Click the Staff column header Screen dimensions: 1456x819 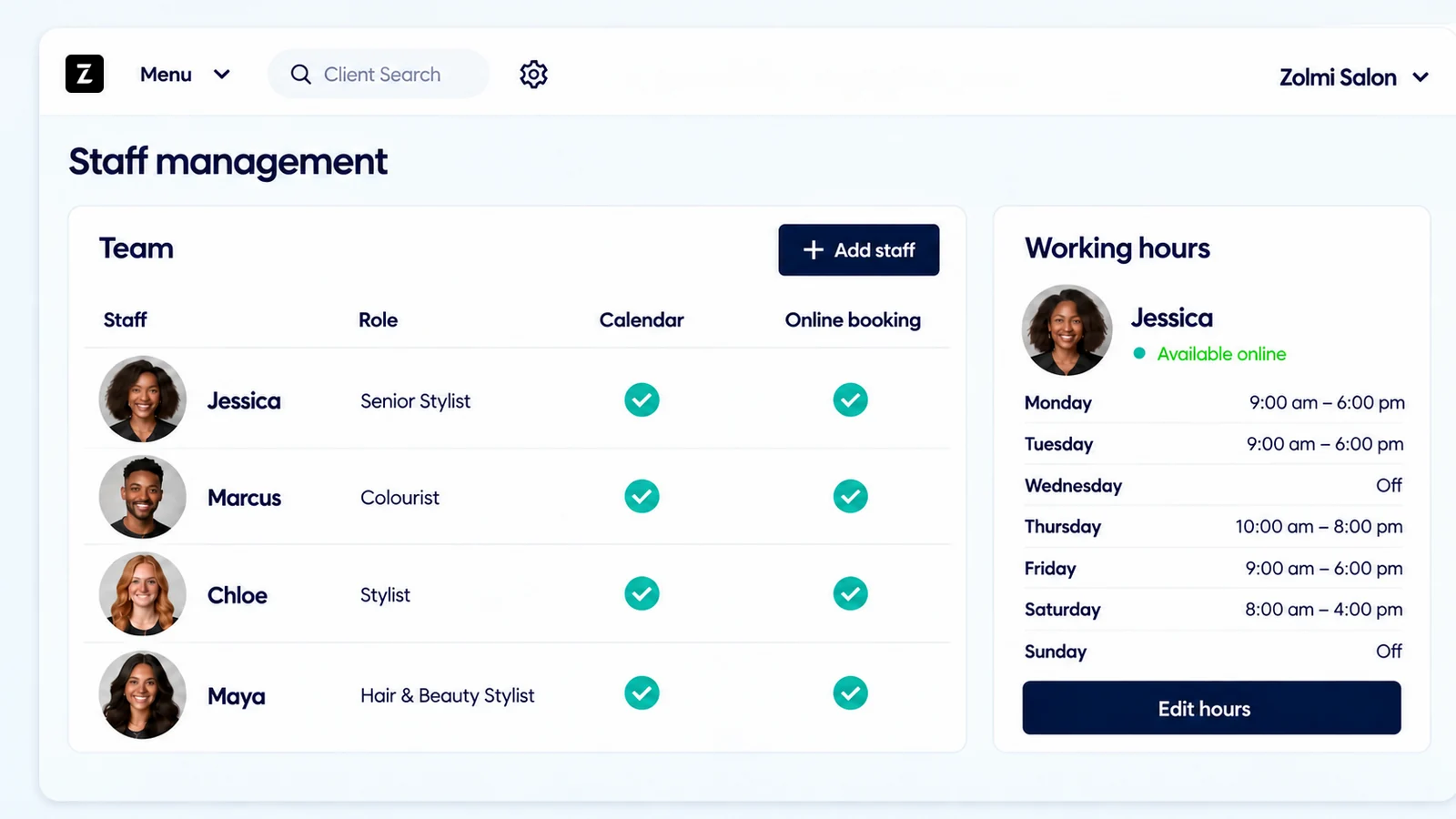coord(125,319)
